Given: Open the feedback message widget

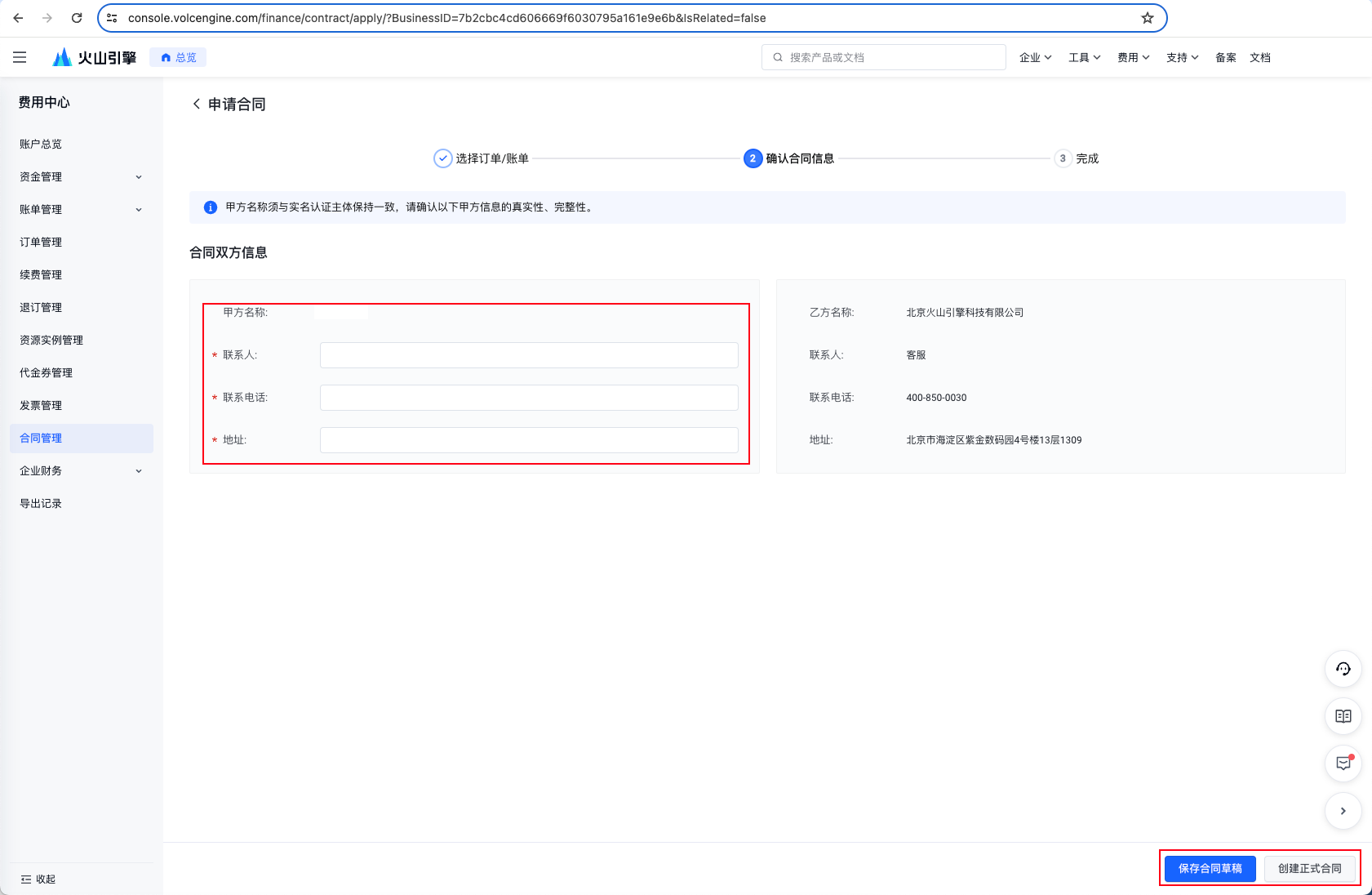Looking at the screenshot, I should 1343,764.
